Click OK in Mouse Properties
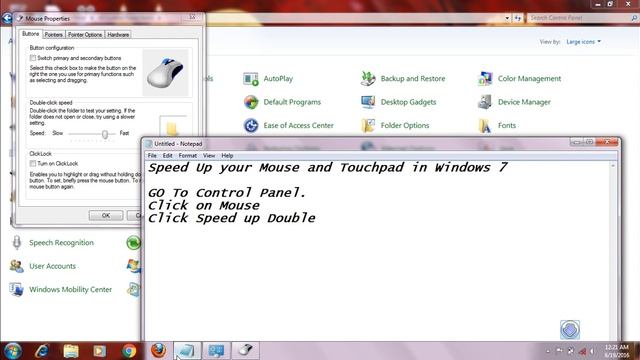The image size is (640, 360). click(106, 215)
